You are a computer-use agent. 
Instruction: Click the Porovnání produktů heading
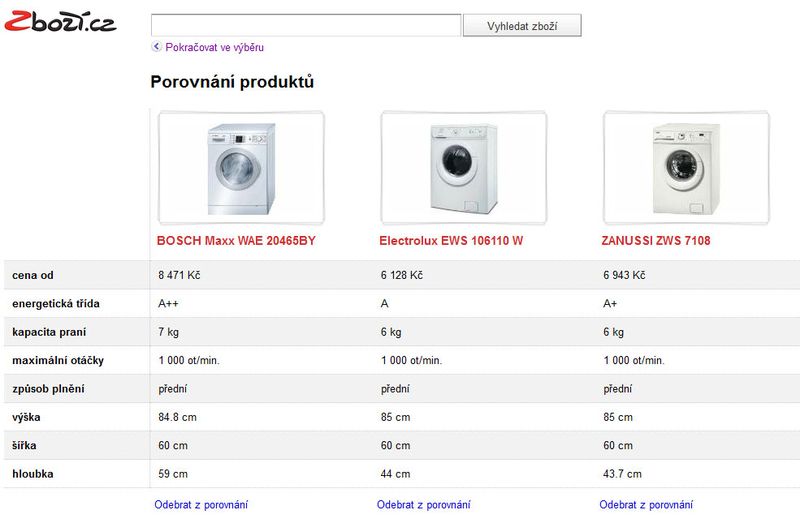point(232,82)
